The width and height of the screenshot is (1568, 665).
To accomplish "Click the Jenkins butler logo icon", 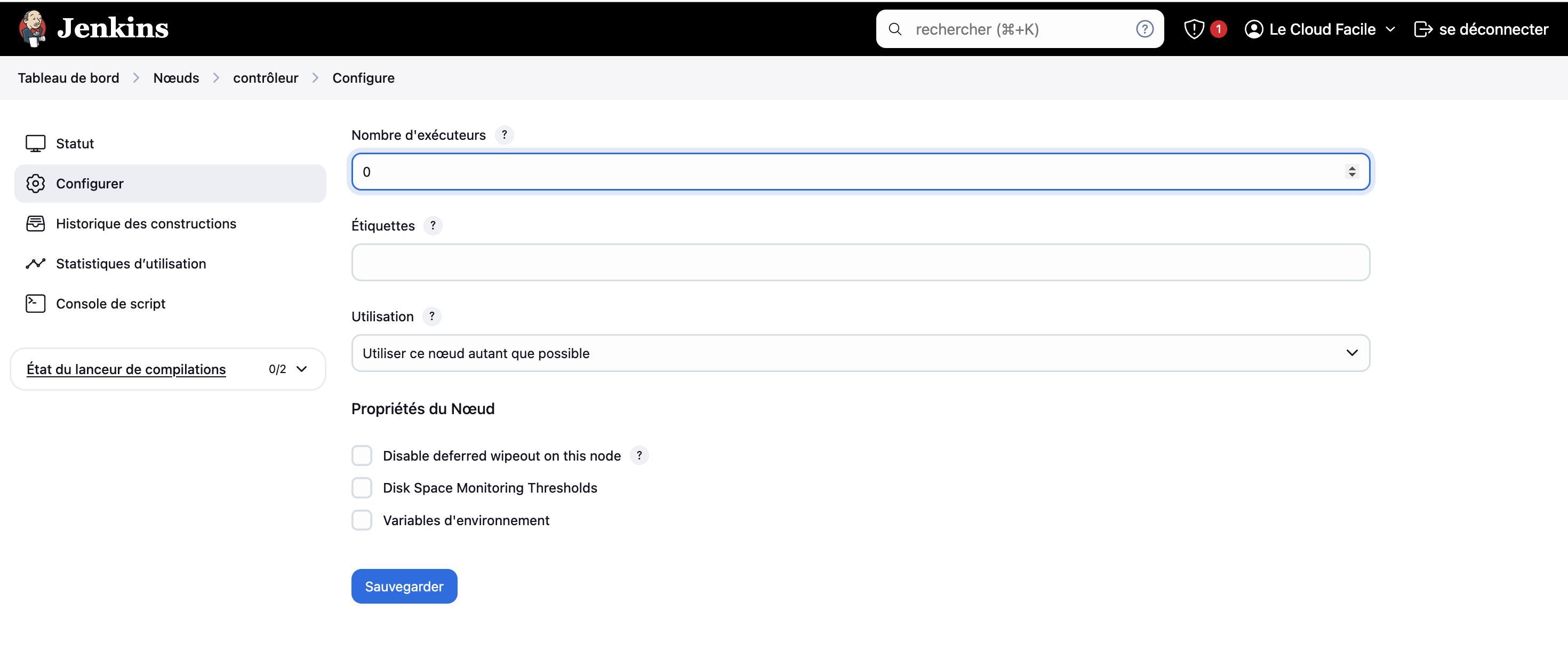I will [33, 29].
